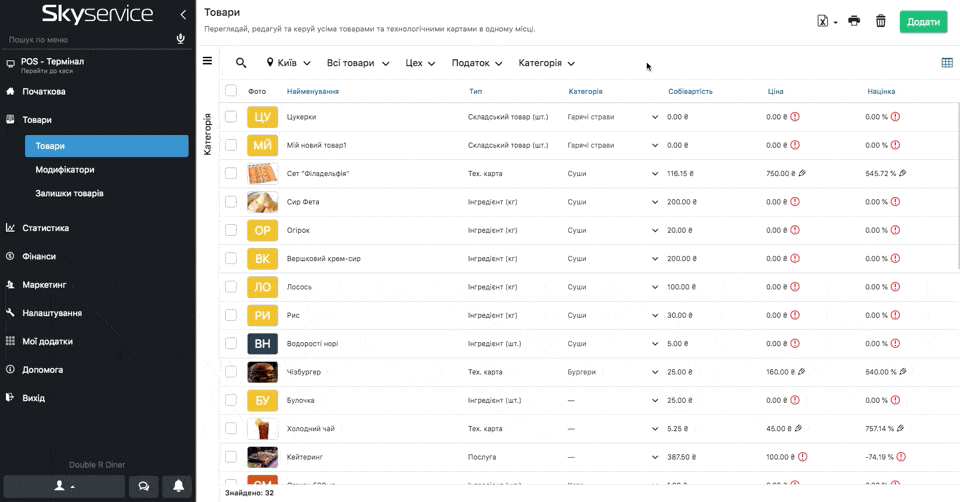Screen dimensions: 960x502
Task: Expand the Київ location dropdown
Action: pyautogui.click(x=288, y=63)
